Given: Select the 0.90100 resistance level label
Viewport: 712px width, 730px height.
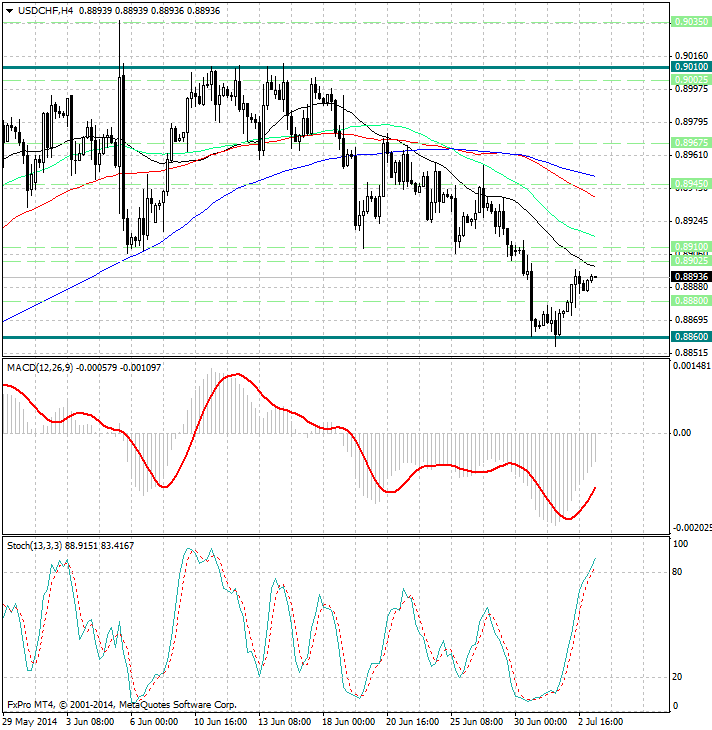Looking at the screenshot, I should [691, 67].
